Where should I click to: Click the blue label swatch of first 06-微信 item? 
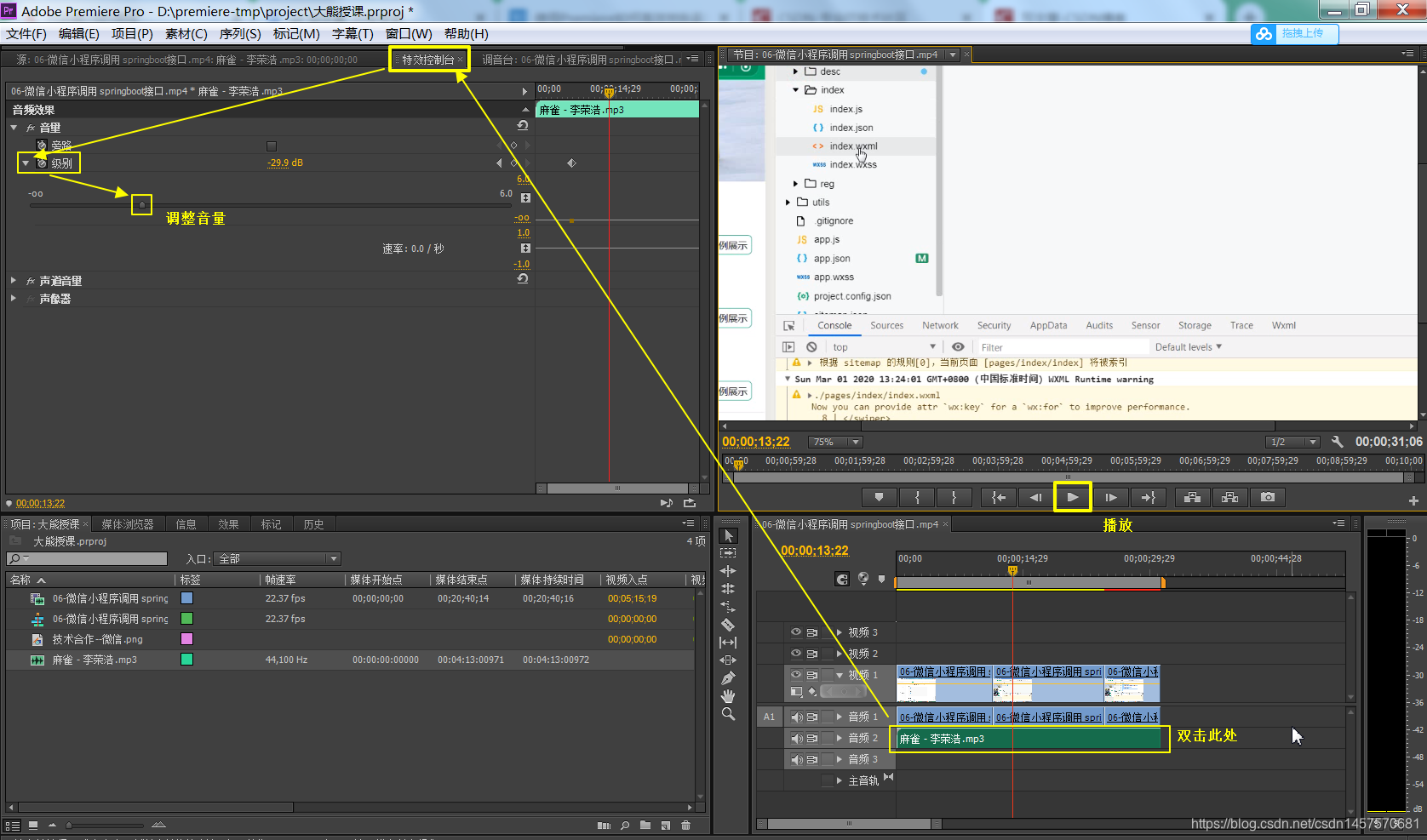(186, 598)
